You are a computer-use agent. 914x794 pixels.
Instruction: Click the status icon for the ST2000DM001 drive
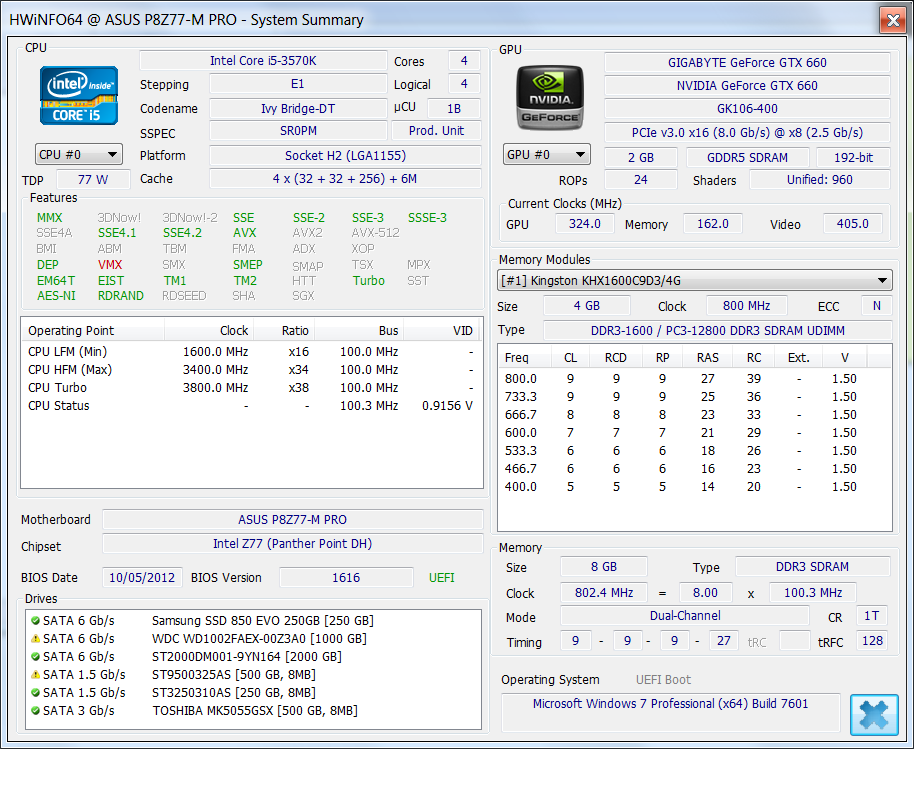coord(35,657)
